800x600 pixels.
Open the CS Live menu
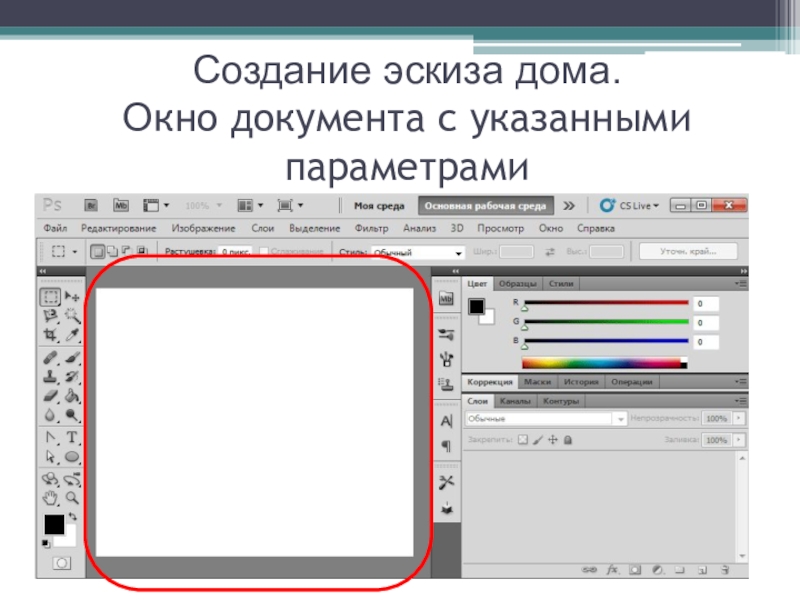click(x=630, y=206)
